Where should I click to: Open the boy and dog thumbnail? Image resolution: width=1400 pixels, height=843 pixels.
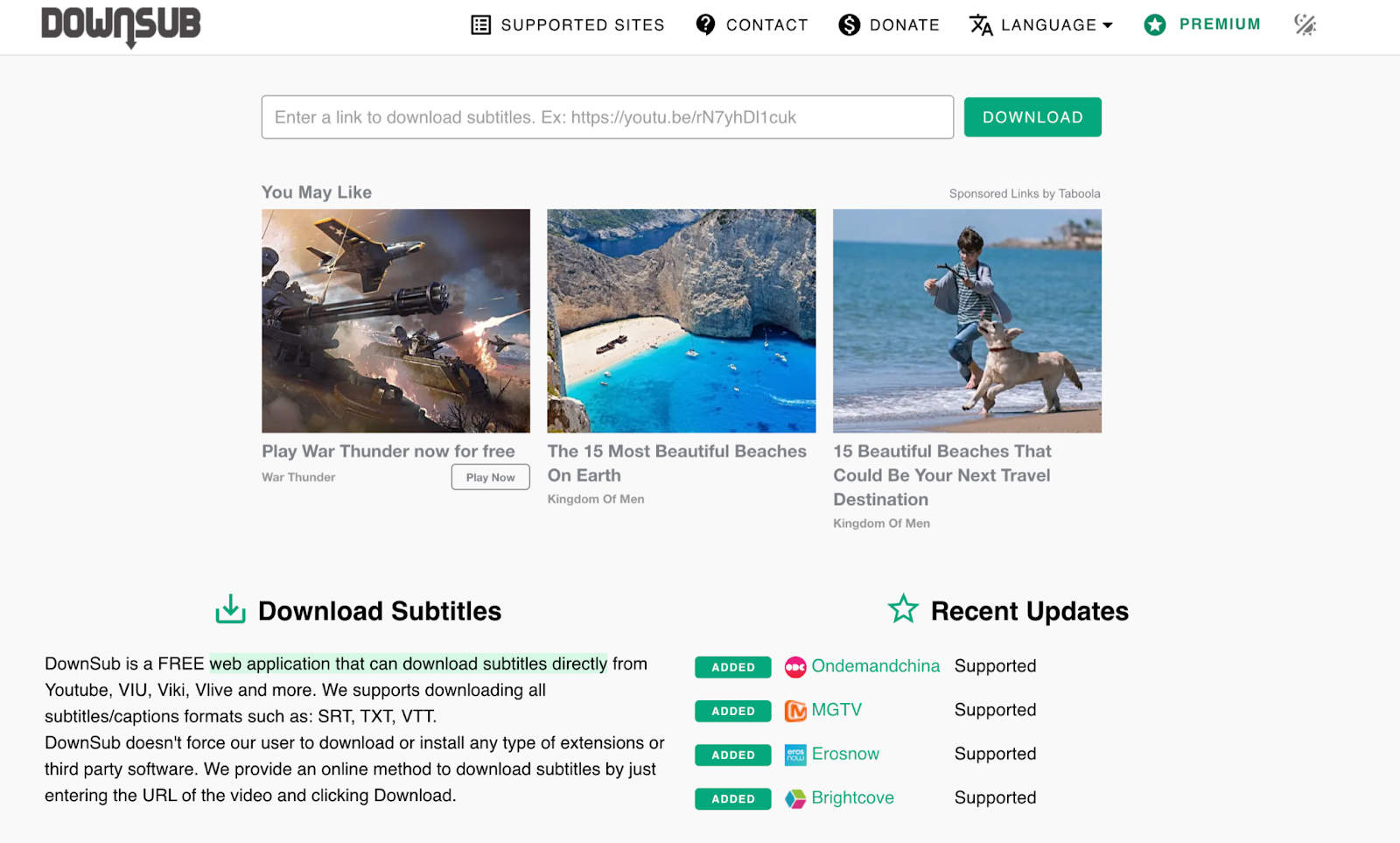coord(967,320)
